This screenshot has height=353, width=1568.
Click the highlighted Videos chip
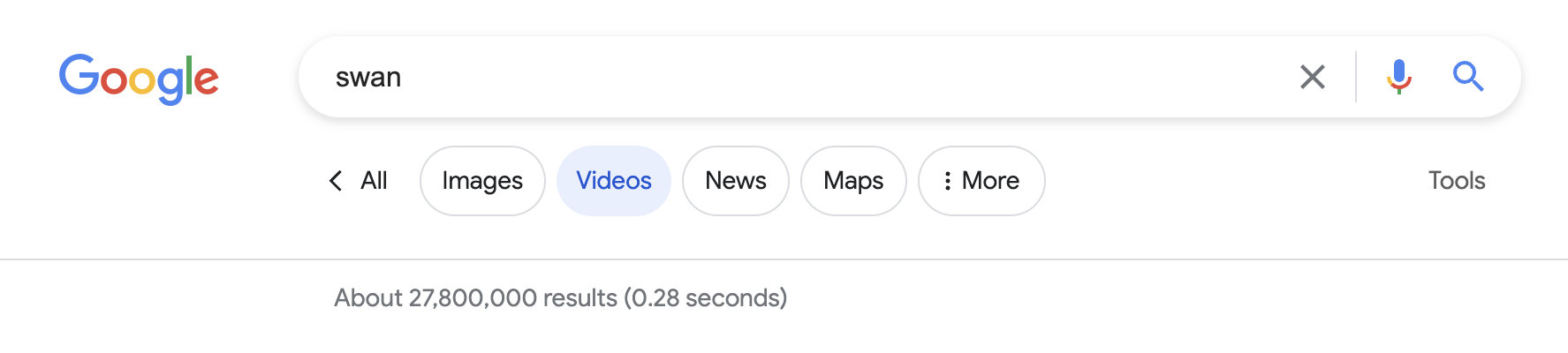click(614, 181)
